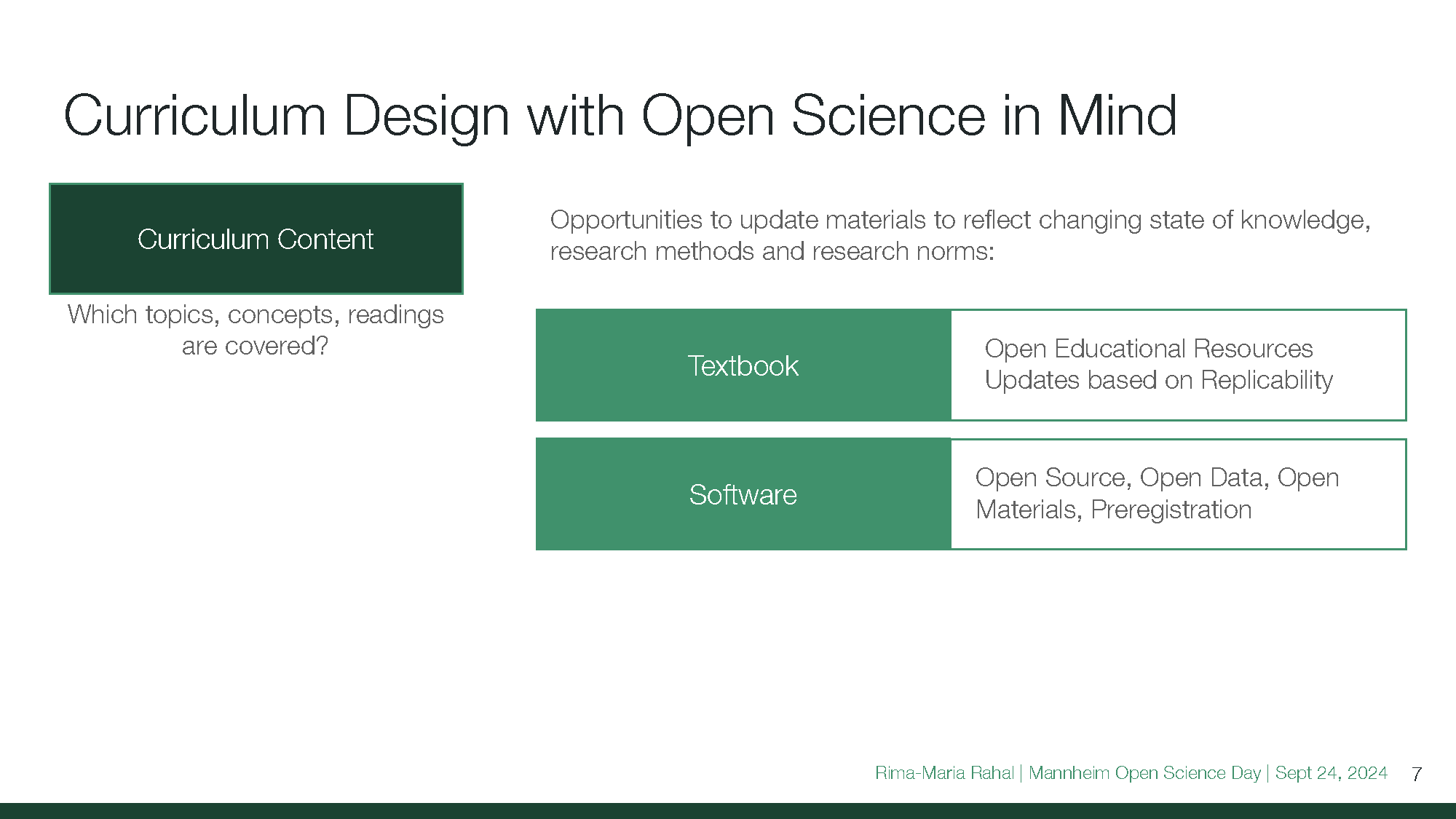The width and height of the screenshot is (1456, 819).
Task: Click the 'Updates based on Replicability' line
Action: [x=1159, y=380]
